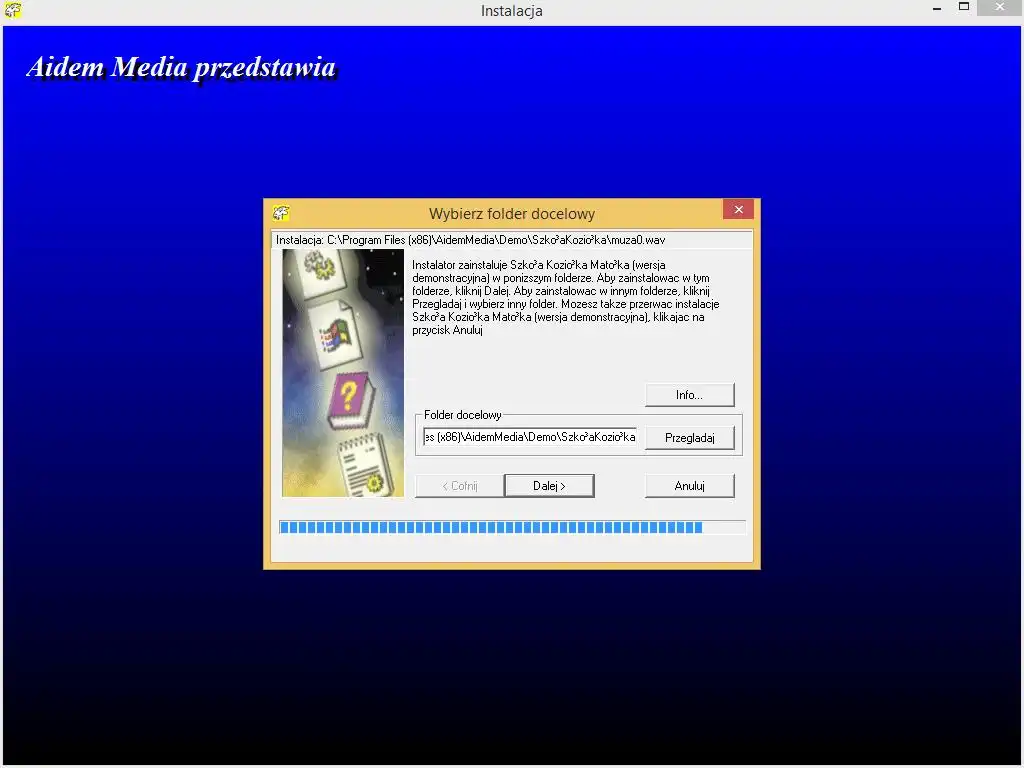1024x768 pixels.
Task: Click the Folder docelowy path field
Action: point(530,437)
